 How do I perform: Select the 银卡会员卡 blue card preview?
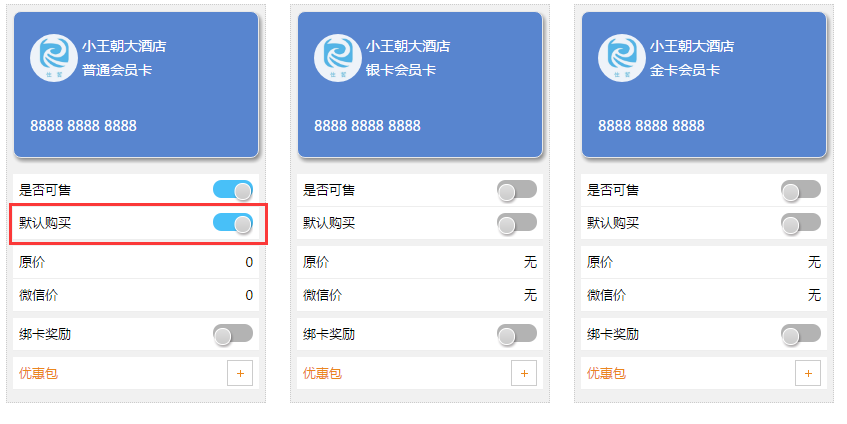point(420,85)
